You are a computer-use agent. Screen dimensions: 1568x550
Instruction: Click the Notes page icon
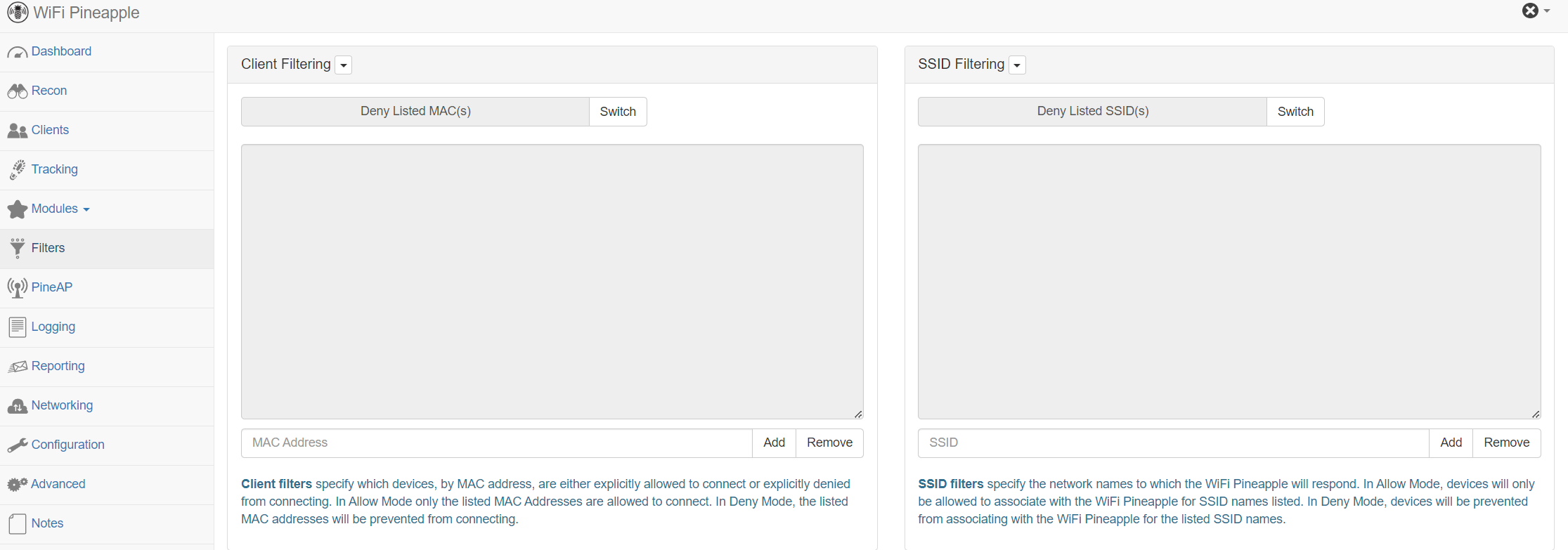(x=17, y=524)
